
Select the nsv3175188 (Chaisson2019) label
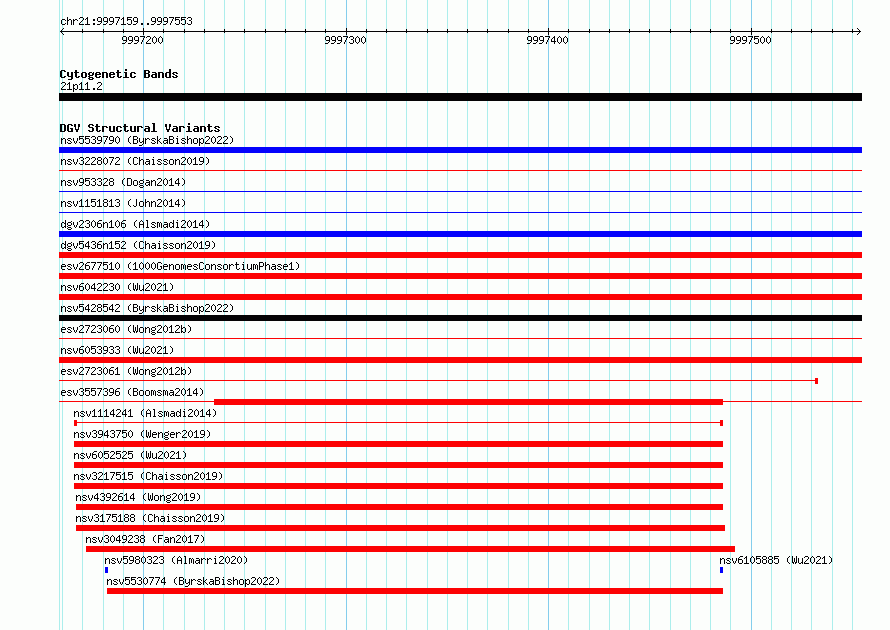click(150, 518)
